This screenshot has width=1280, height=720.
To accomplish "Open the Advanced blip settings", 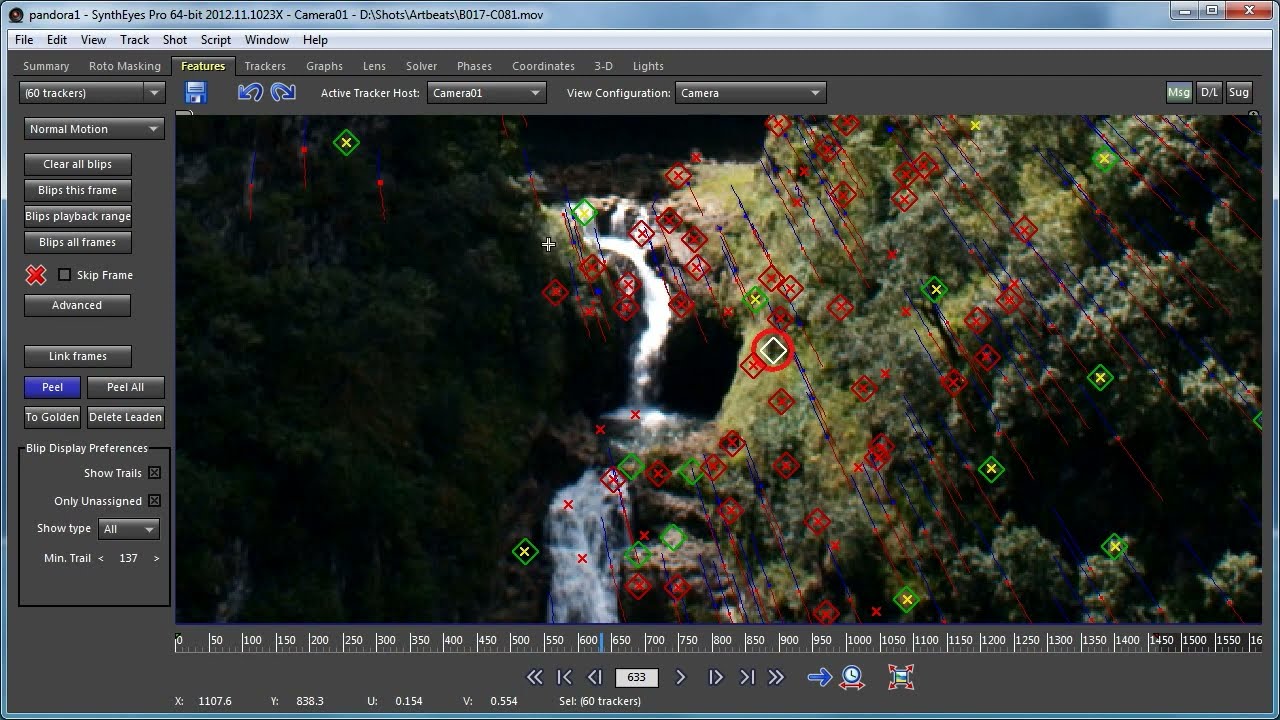I will pyautogui.click(x=77, y=305).
